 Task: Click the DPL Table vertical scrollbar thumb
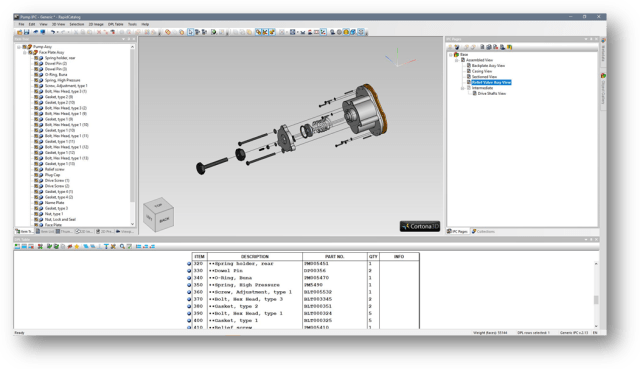point(596,300)
